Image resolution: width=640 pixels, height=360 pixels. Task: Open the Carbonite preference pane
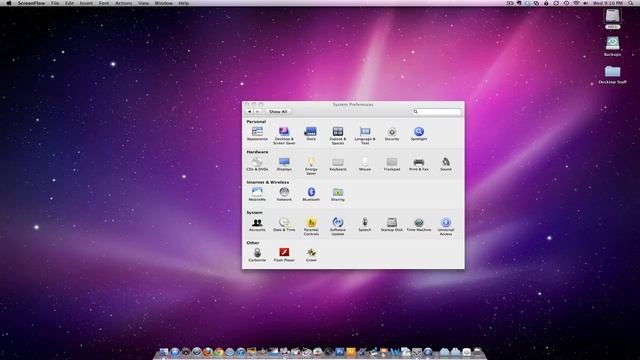[x=257, y=255]
